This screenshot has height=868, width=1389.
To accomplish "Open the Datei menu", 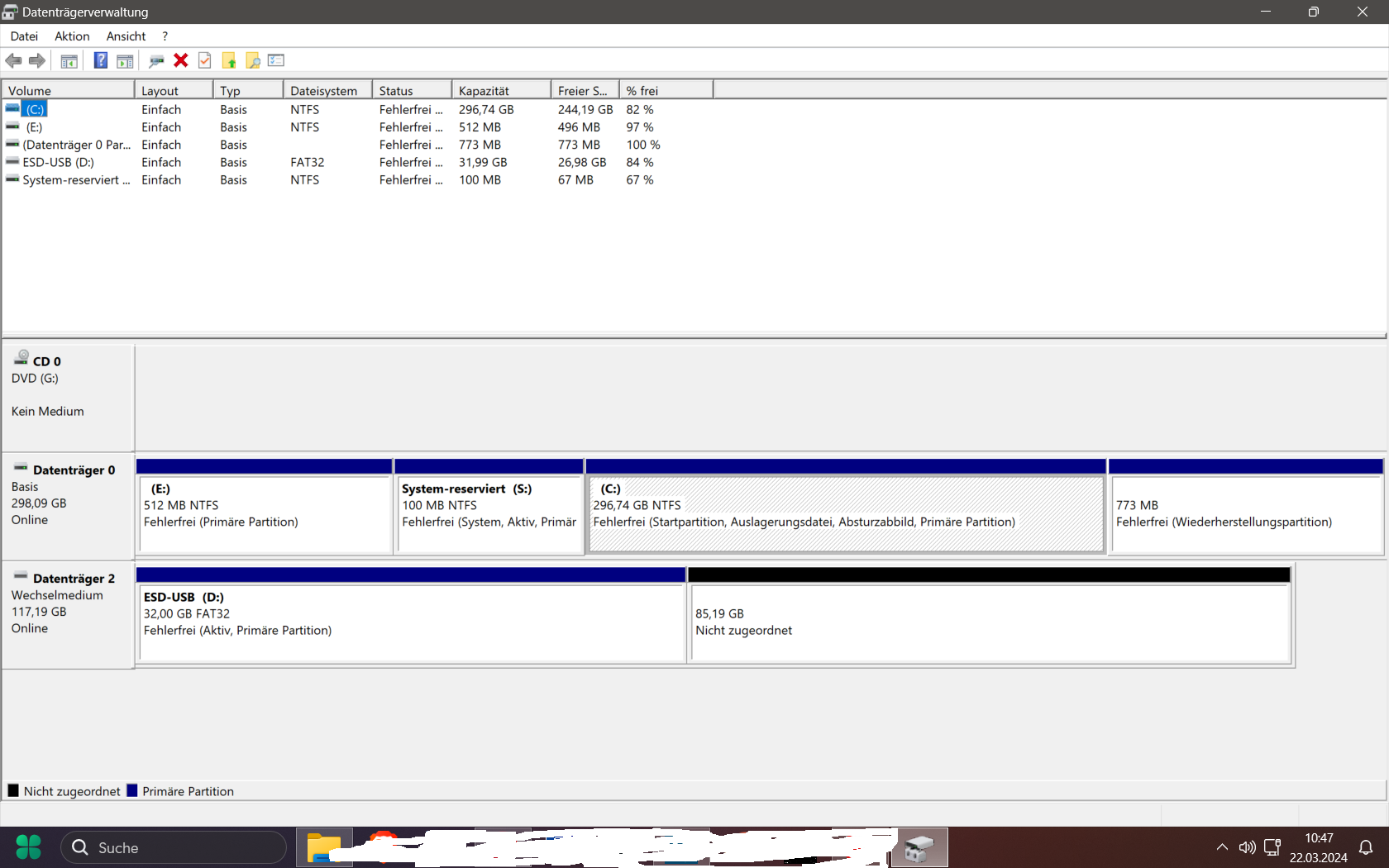I will tap(24, 36).
